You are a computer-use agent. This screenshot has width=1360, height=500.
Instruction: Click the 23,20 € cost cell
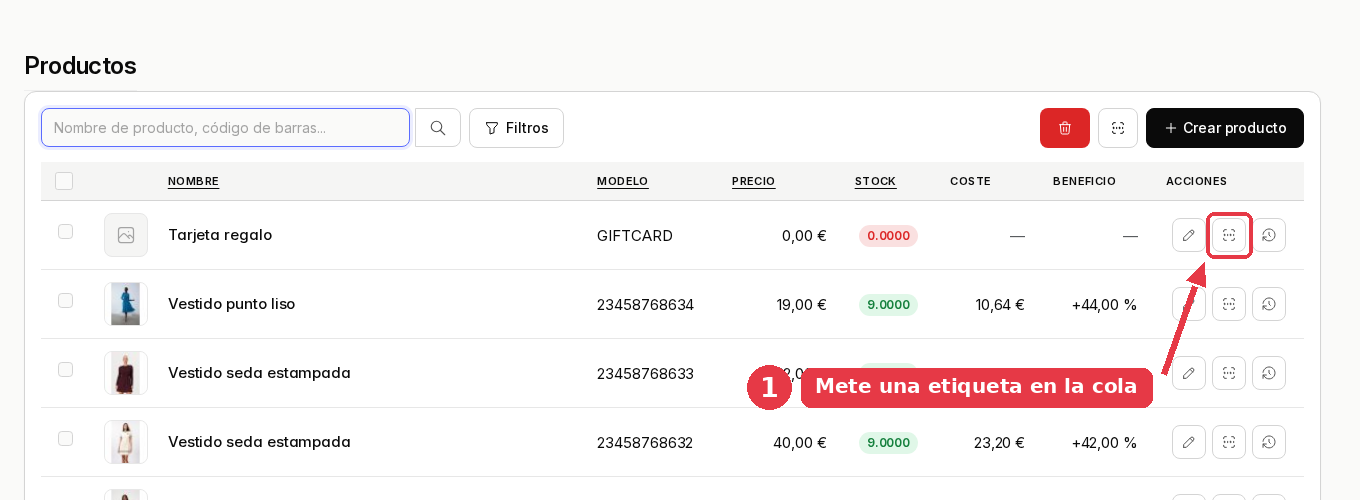tap(999, 443)
